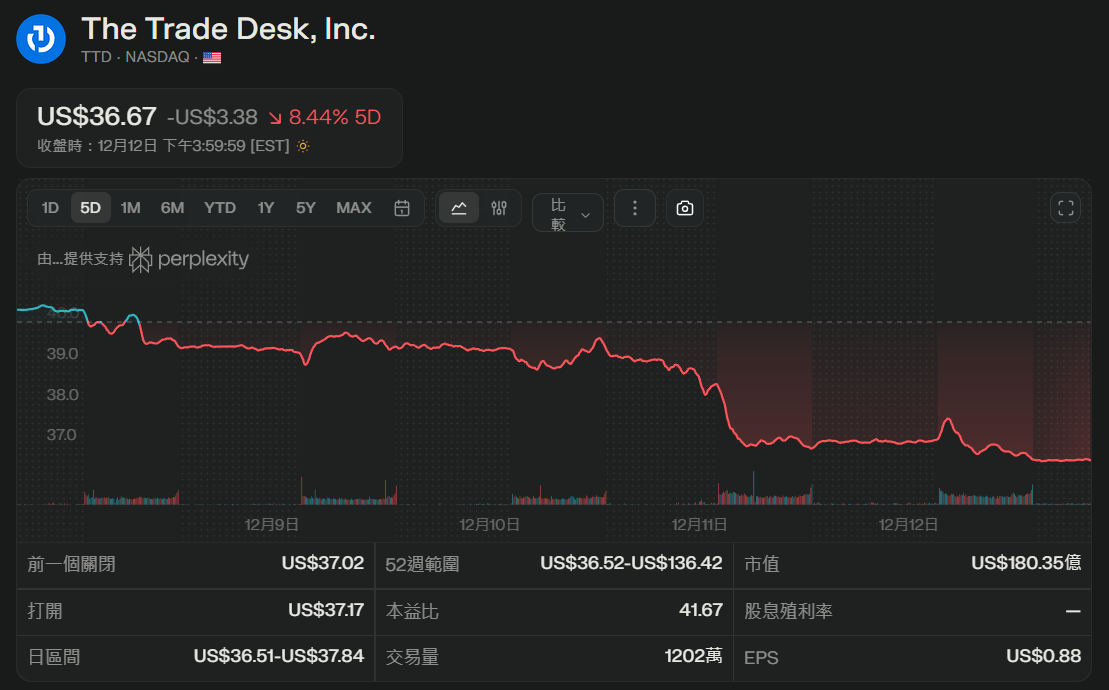Image resolution: width=1109 pixels, height=690 pixels.
Task: Click the 8.44% 5D change value
Action: 335,117
